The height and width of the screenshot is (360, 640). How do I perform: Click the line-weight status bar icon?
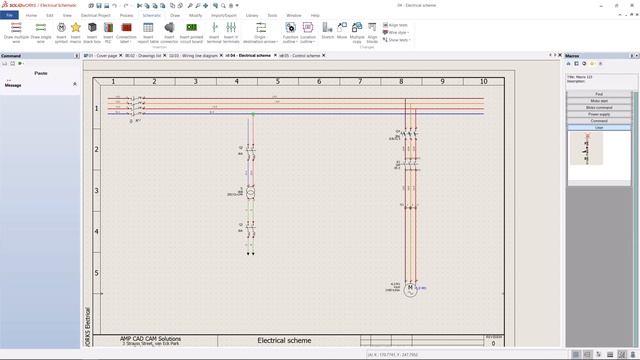[x=610, y=354]
